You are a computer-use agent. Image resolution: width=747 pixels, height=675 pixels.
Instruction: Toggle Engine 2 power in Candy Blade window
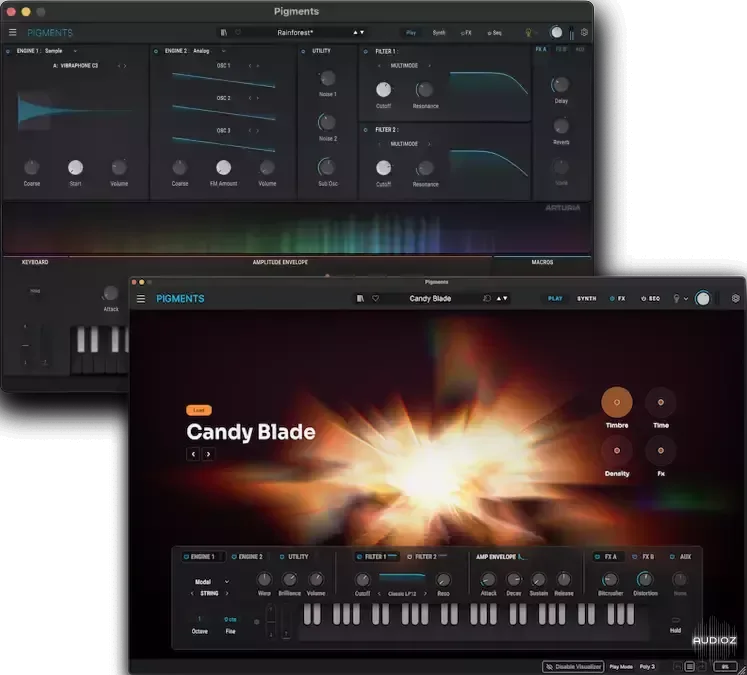(234, 556)
